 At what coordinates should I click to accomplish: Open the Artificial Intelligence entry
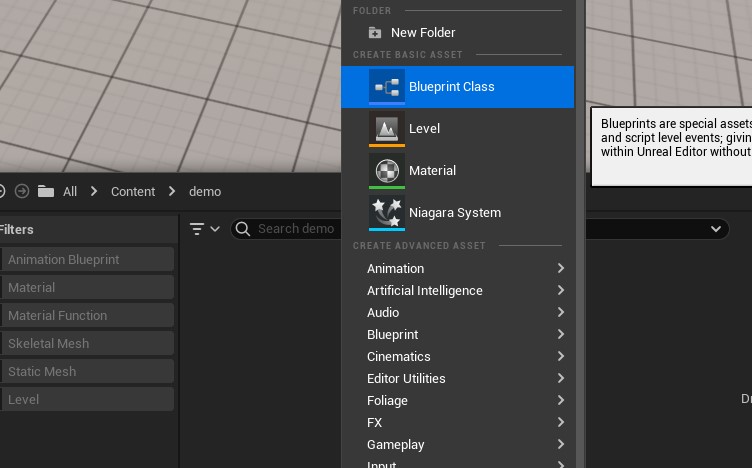[458, 291]
